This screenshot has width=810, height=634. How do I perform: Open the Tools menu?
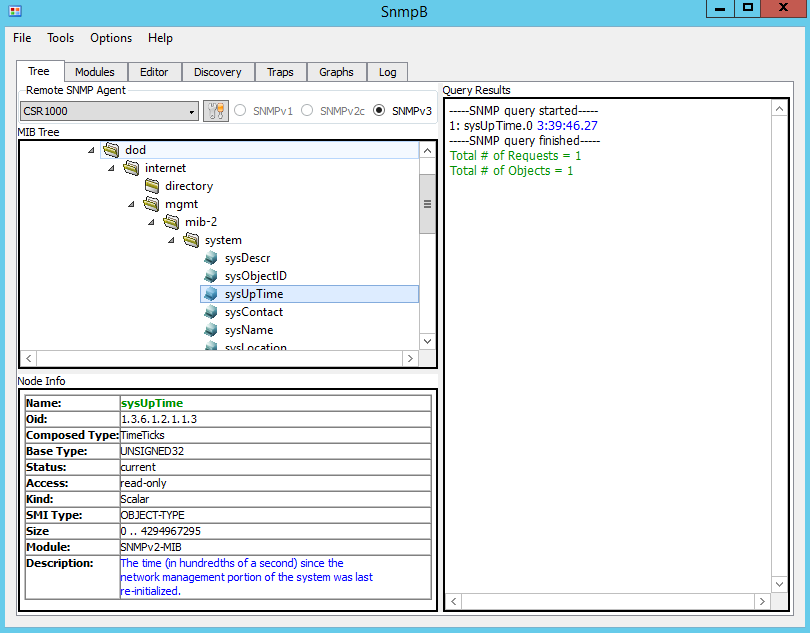60,38
